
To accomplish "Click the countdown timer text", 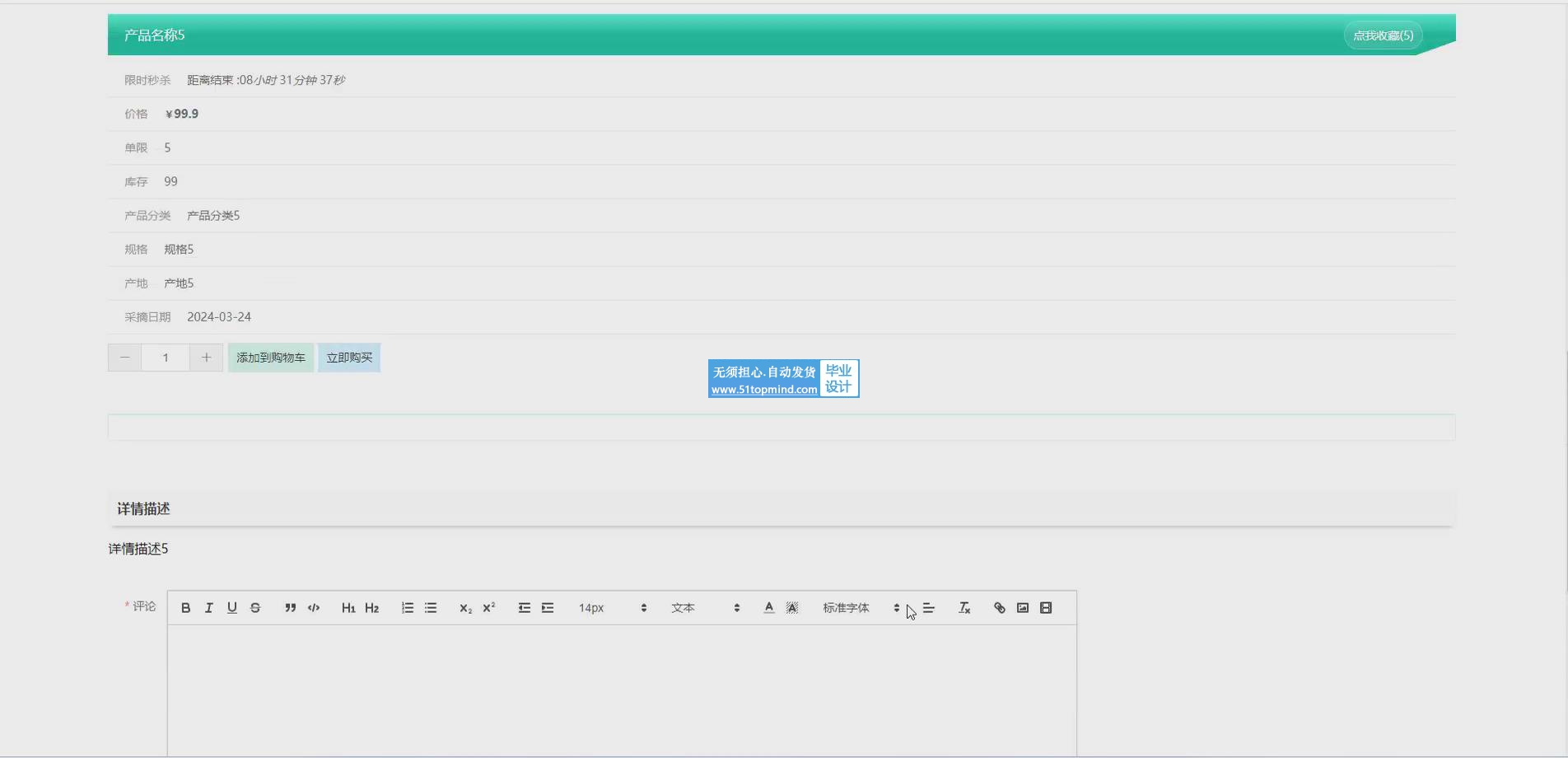I will (266, 80).
